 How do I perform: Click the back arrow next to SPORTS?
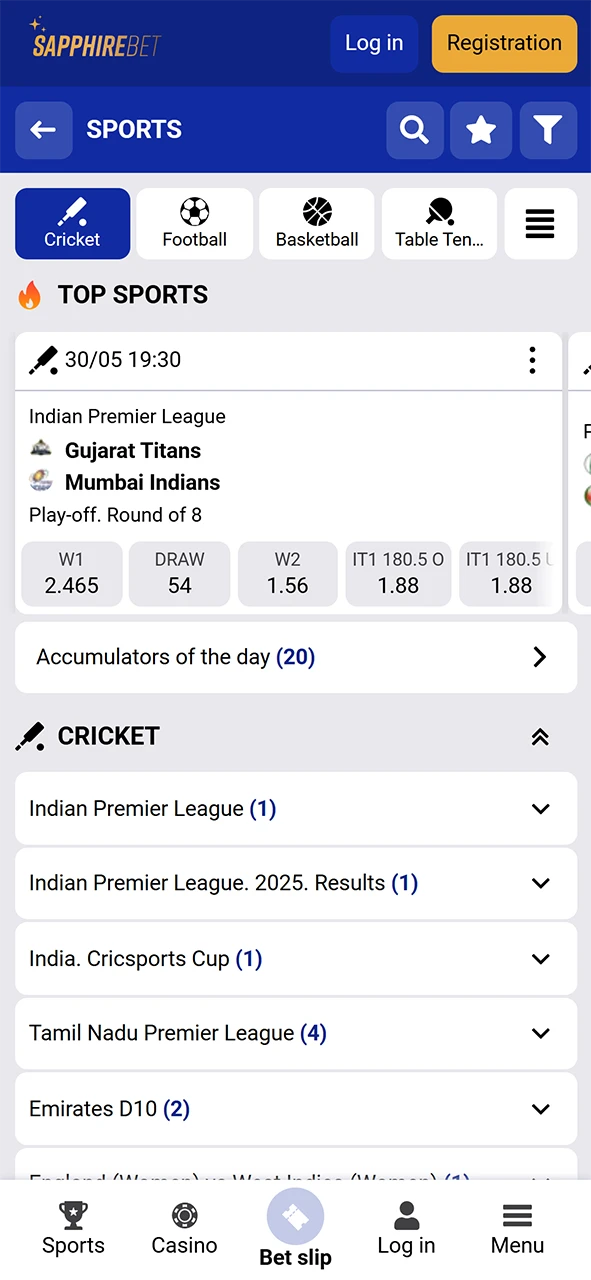[43, 130]
